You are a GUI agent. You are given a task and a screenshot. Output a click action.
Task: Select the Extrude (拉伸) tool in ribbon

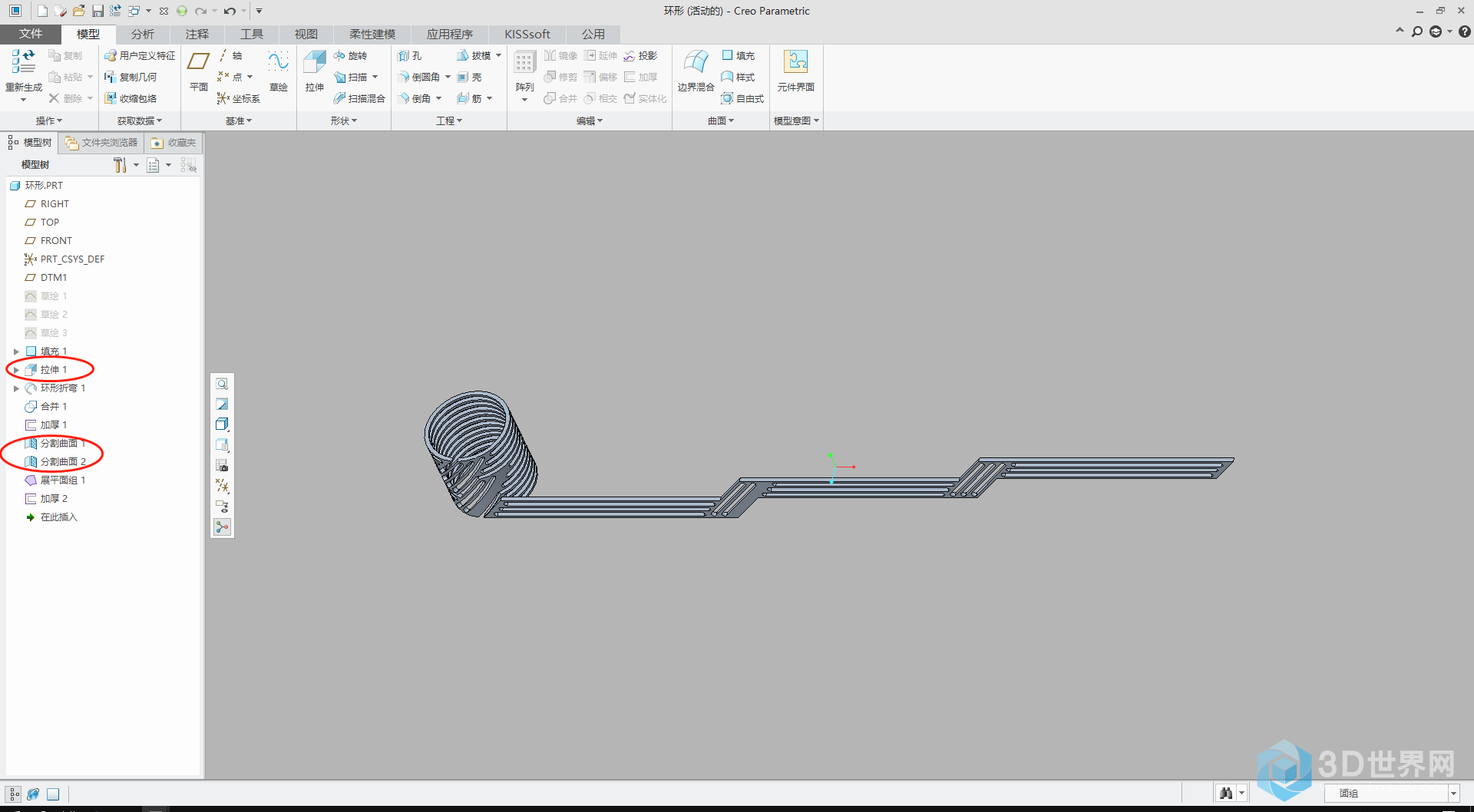[315, 71]
